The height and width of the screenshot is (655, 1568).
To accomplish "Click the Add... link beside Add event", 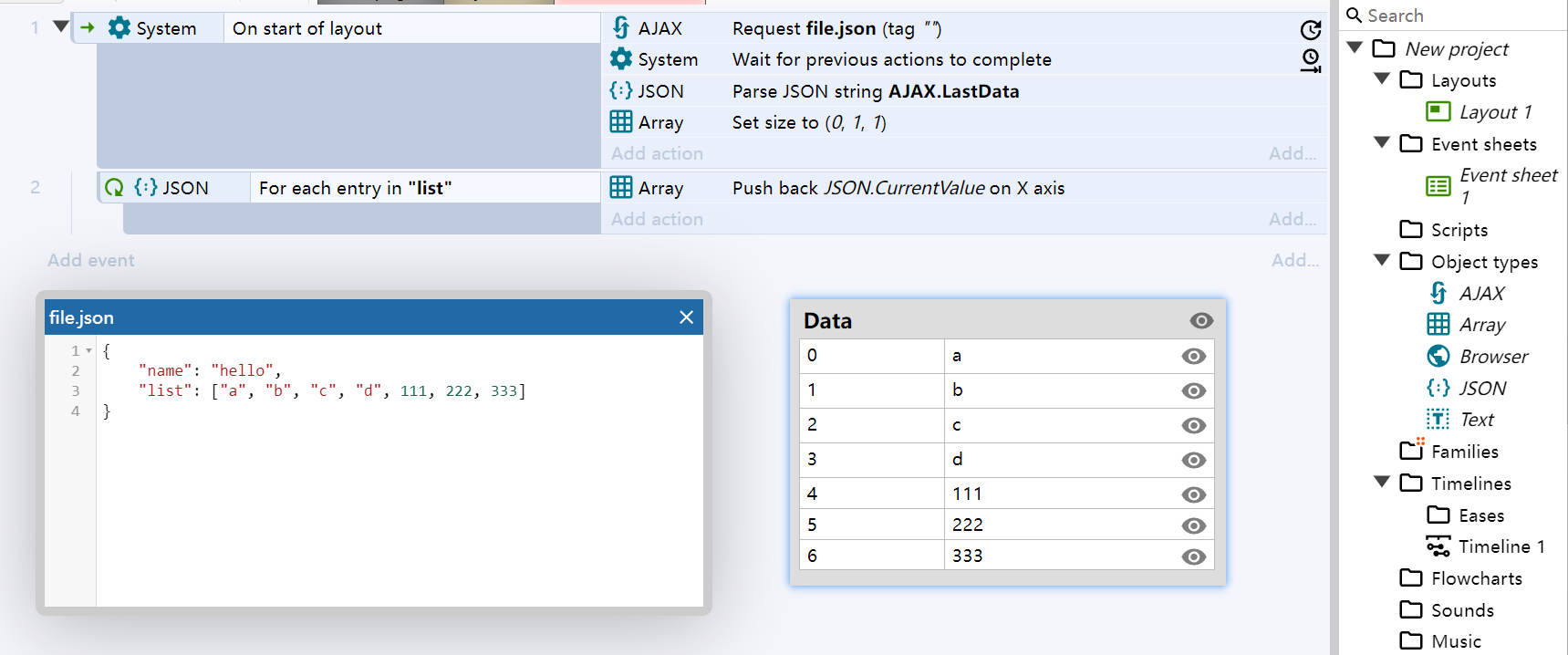I will 1295,260.
